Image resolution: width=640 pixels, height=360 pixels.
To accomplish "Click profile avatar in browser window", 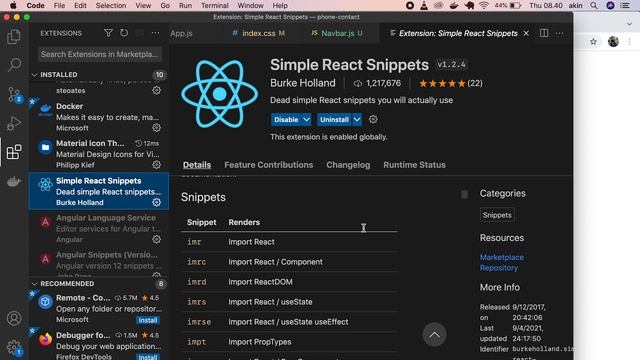I will click(x=613, y=42).
